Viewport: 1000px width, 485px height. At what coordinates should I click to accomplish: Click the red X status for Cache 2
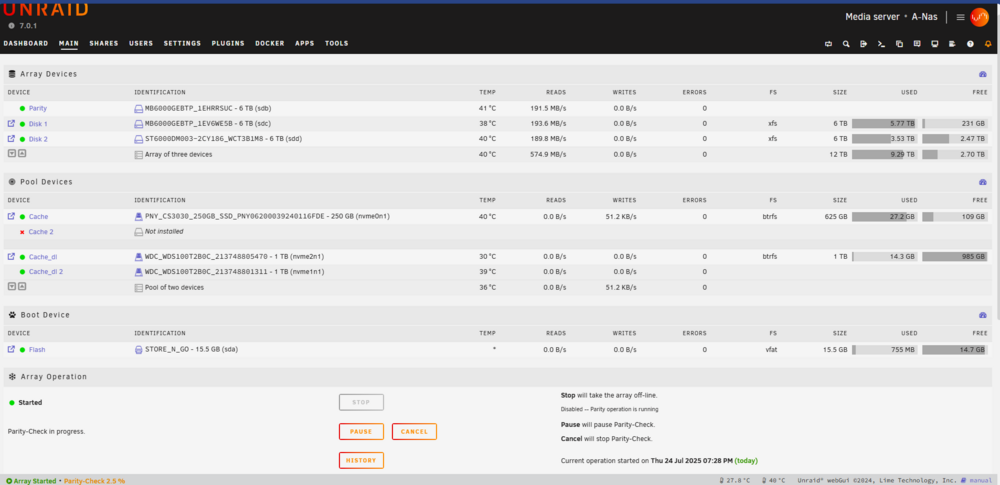(x=22, y=232)
